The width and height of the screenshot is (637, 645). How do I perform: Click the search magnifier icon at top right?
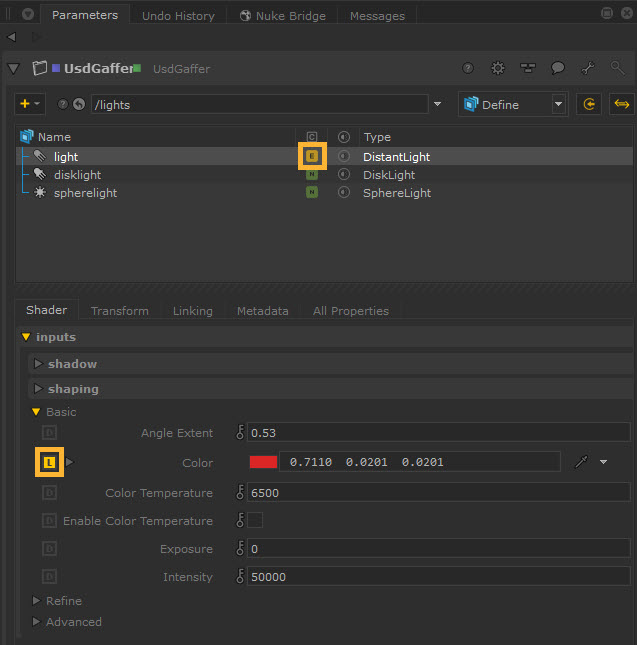tap(617, 69)
